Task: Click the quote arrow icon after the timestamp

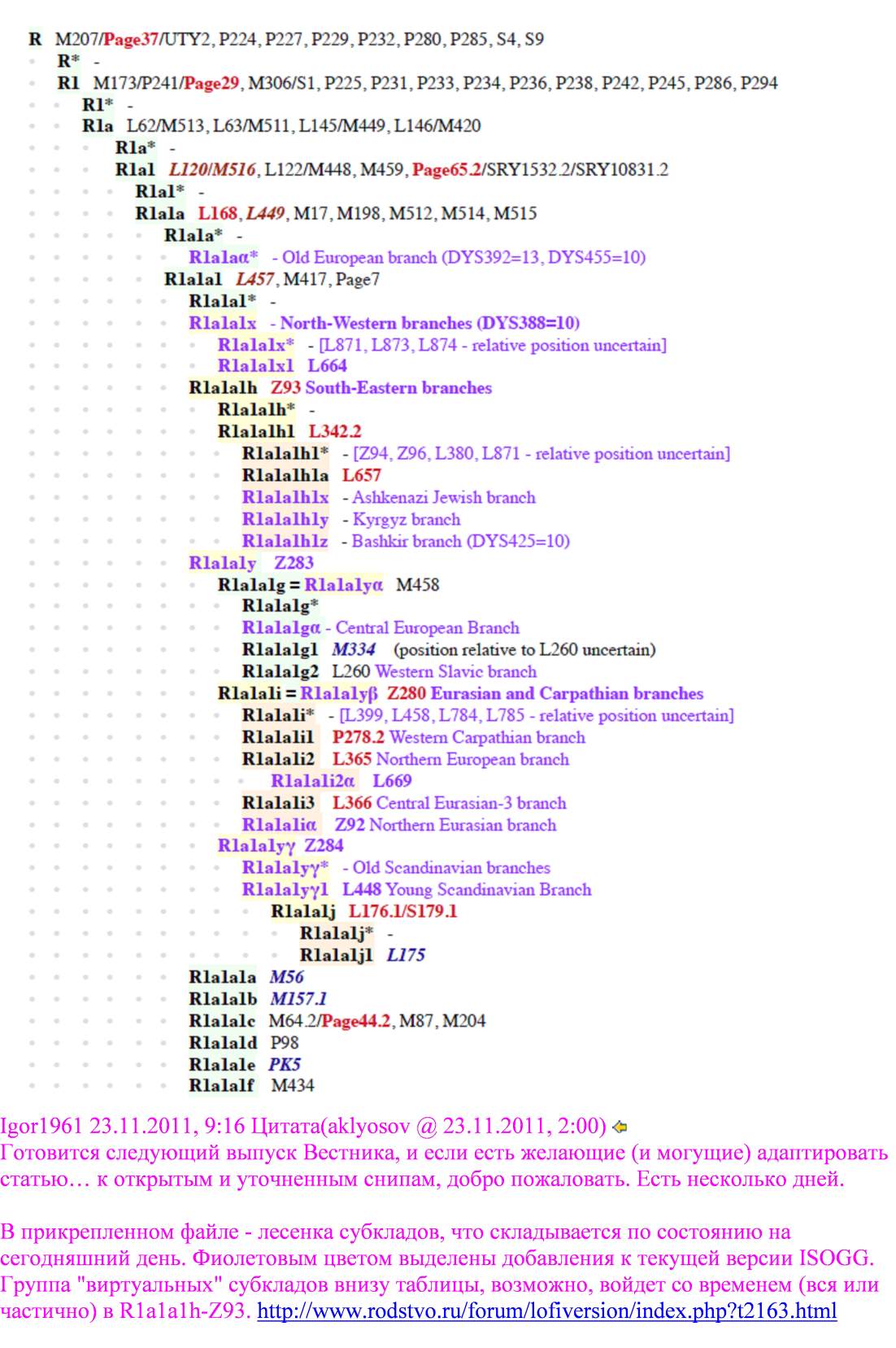Action: point(620,1127)
